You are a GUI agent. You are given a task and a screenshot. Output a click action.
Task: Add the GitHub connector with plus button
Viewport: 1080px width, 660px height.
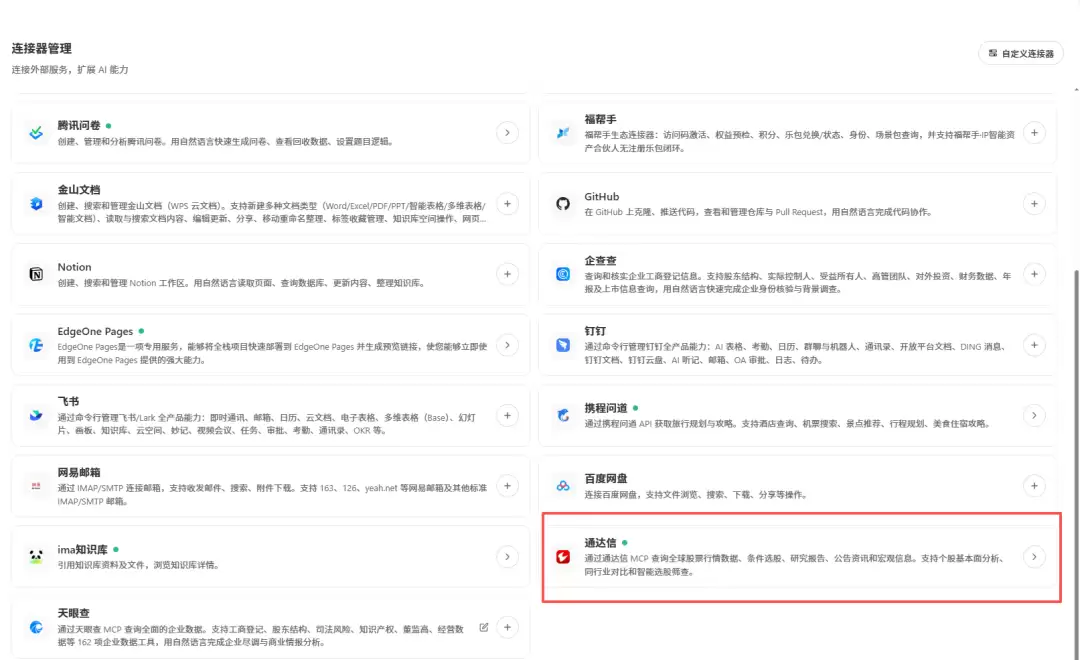(x=1034, y=204)
